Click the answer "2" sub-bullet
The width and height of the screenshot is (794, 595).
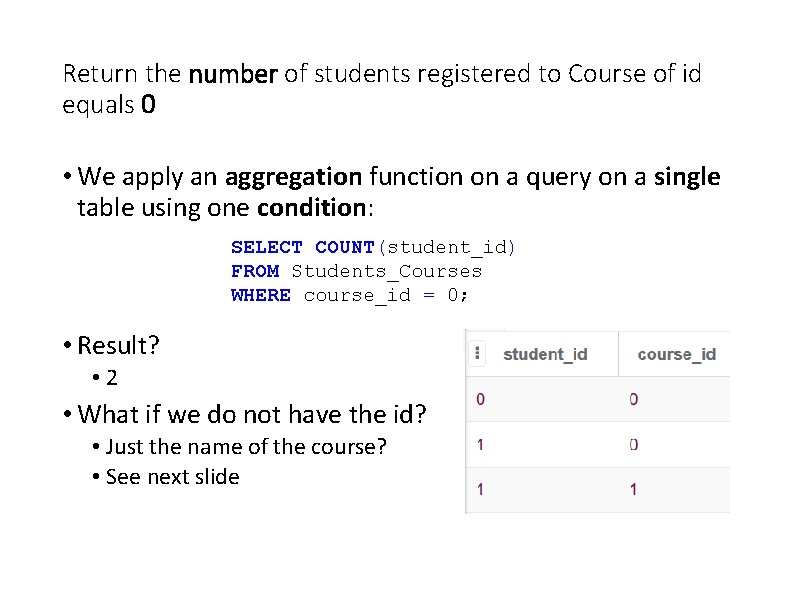click(111, 377)
